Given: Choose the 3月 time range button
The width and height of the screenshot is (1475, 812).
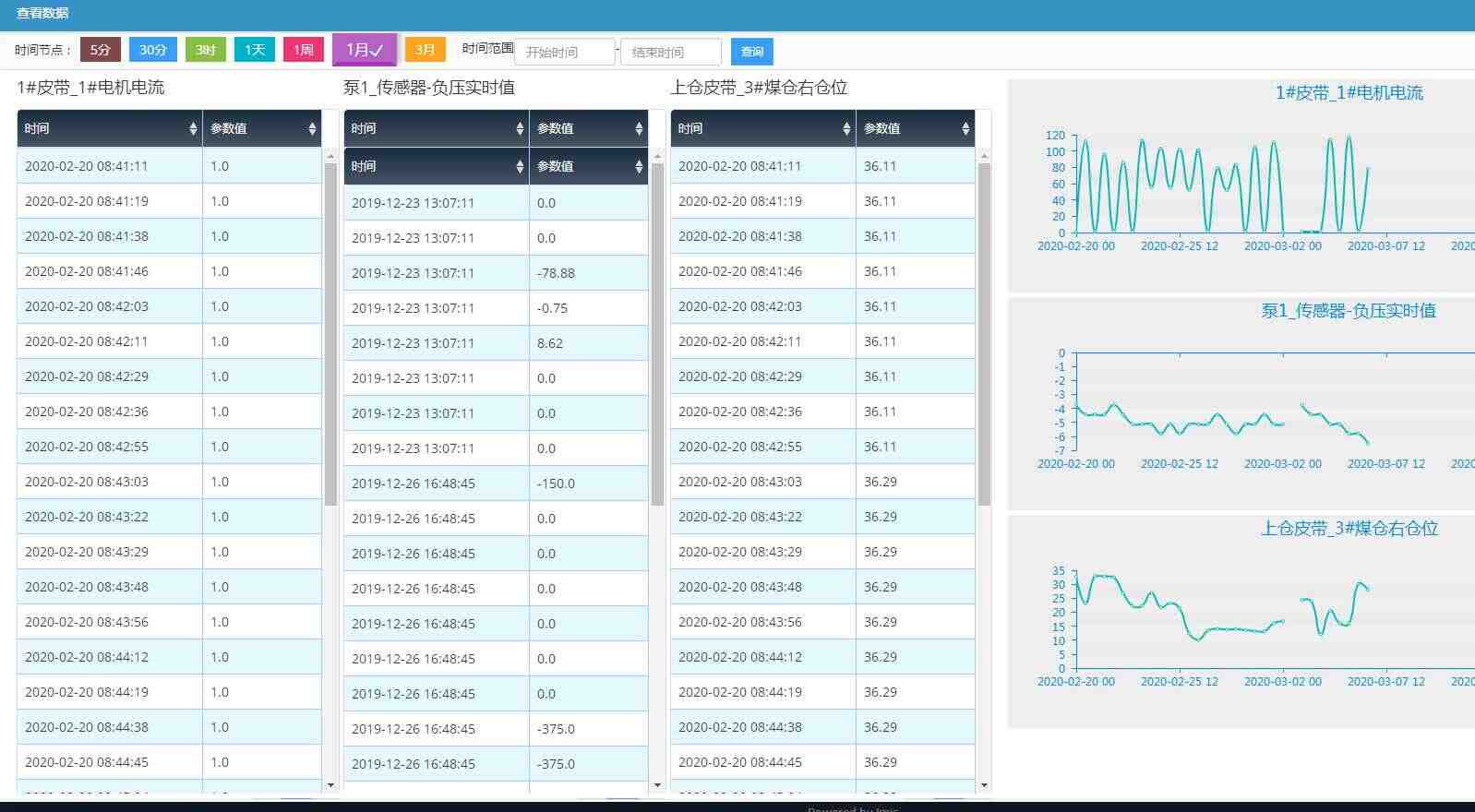Looking at the screenshot, I should (x=426, y=50).
